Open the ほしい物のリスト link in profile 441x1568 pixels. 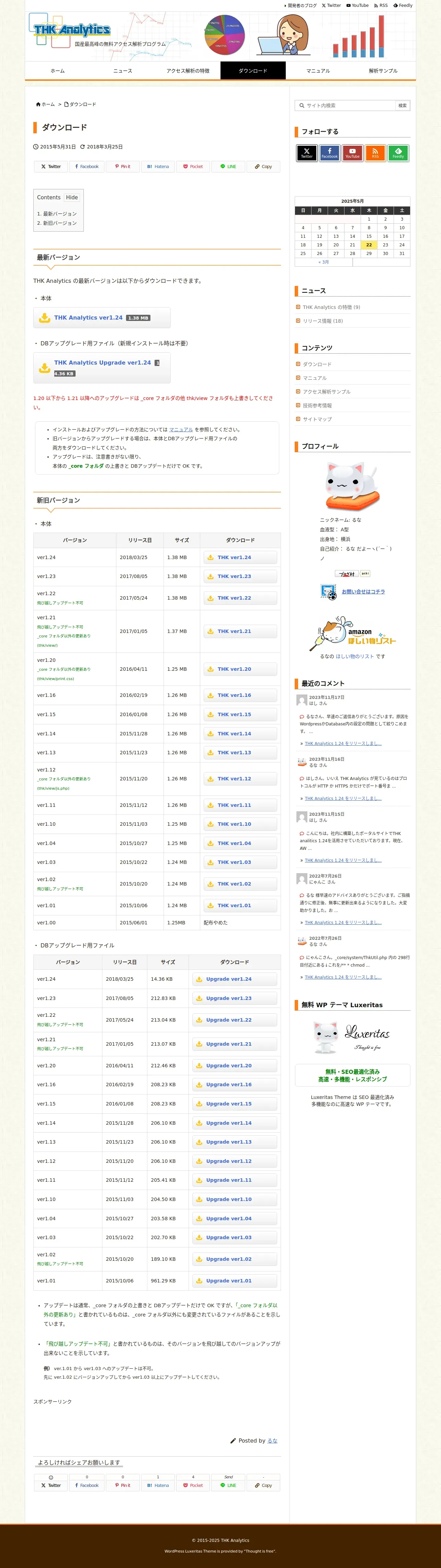[355, 656]
